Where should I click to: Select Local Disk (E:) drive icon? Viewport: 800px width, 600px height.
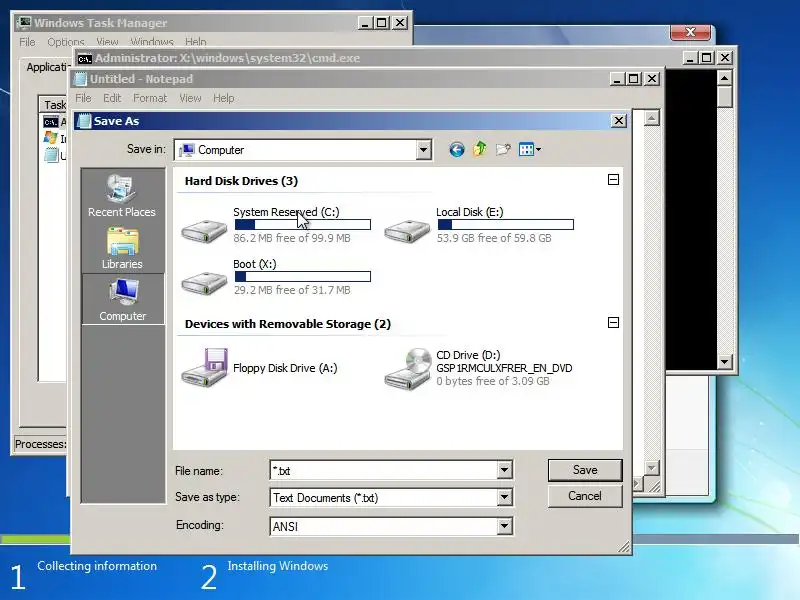(407, 231)
